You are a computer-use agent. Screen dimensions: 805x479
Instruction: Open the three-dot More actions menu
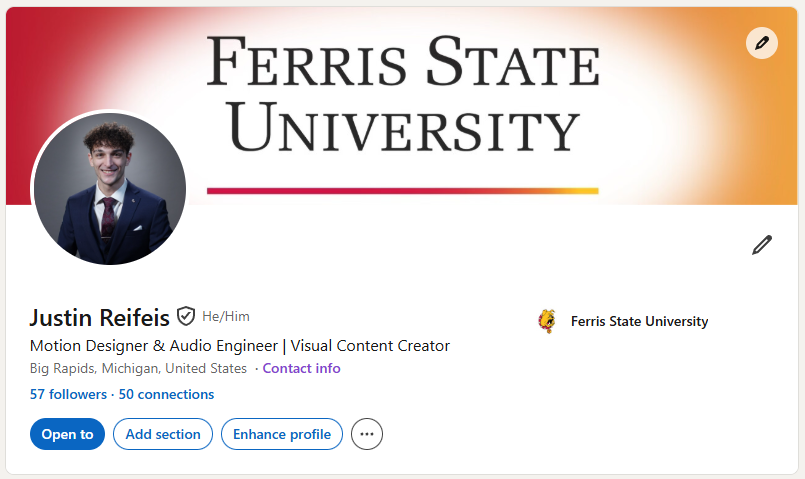367,434
